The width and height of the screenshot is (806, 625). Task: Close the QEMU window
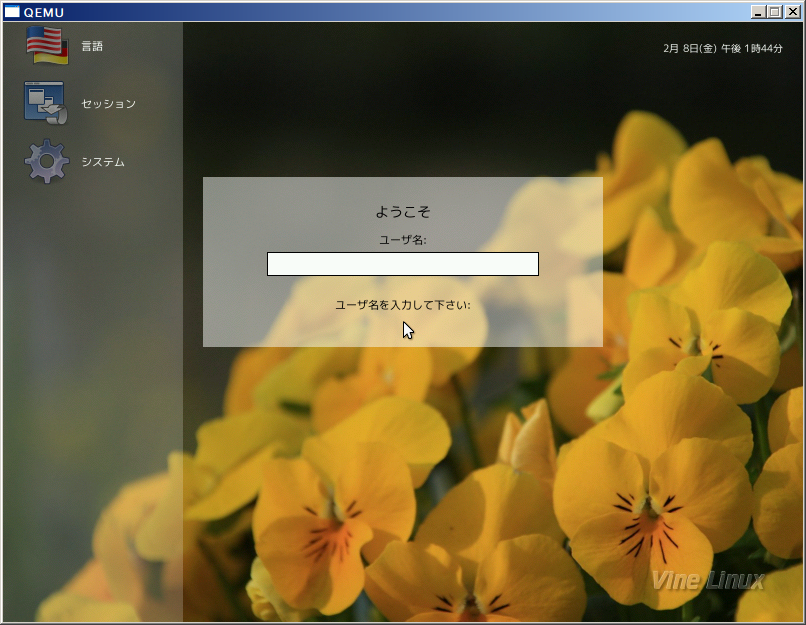793,12
